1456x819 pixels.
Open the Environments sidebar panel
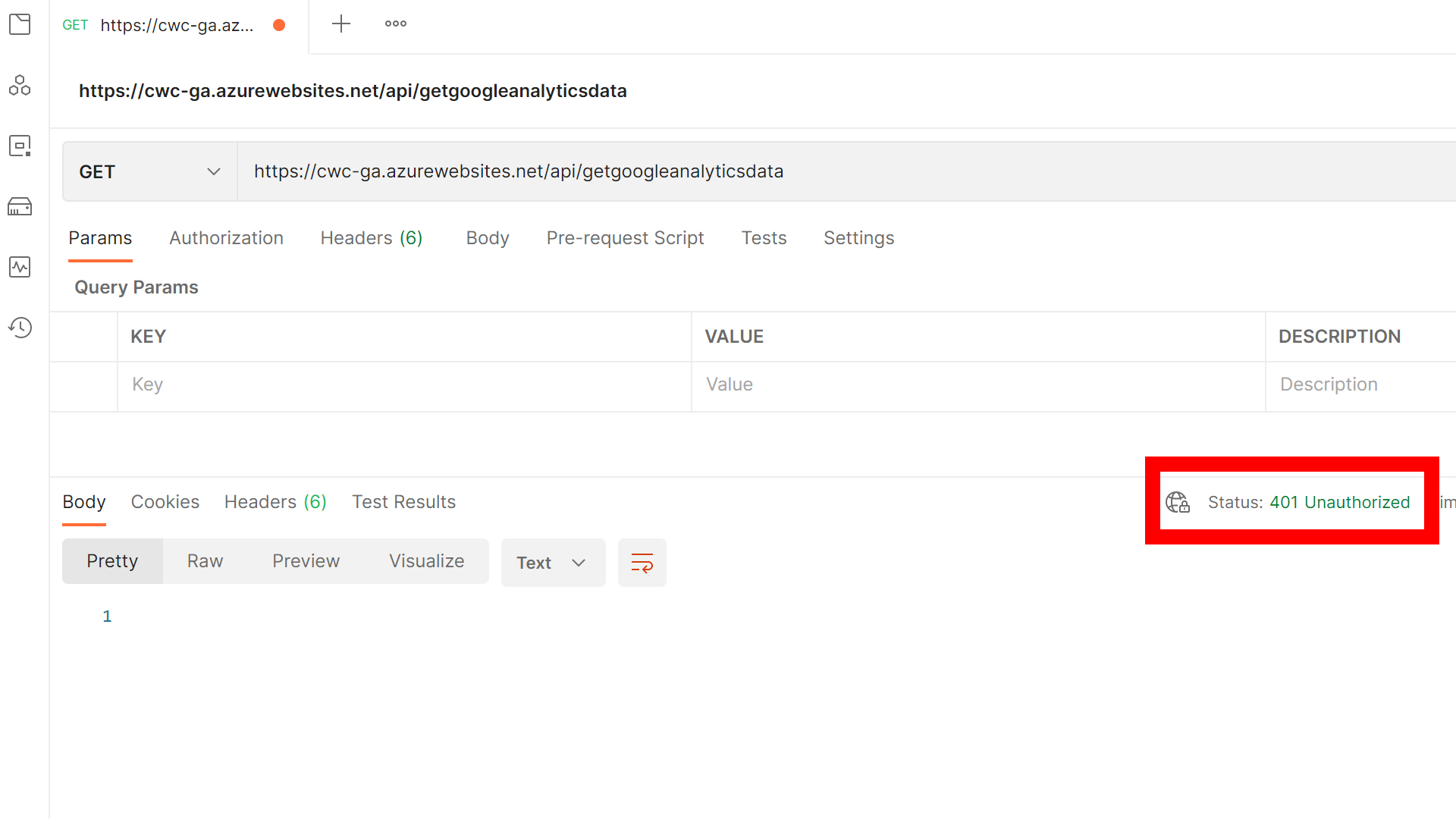[20, 146]
